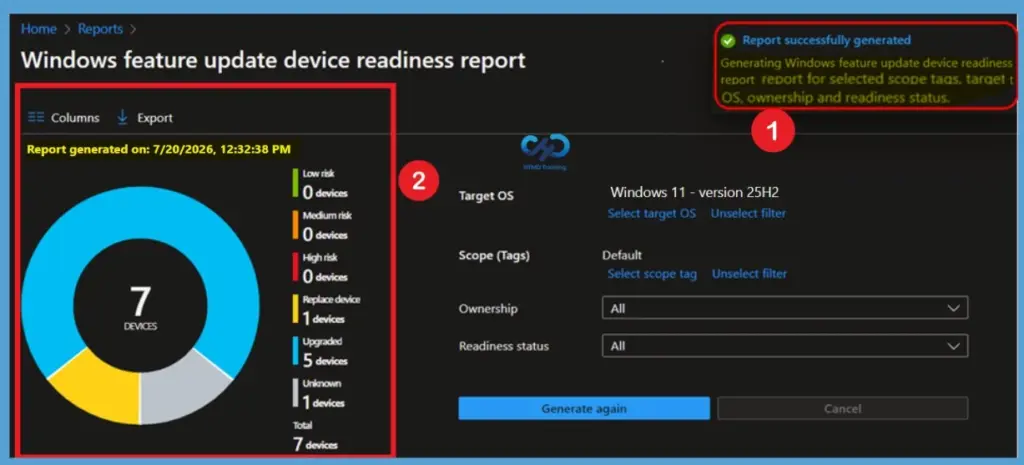
Task: Click the 'Scope (Tags)' field label
Action: pyautogui.click(x=494, y=255)
